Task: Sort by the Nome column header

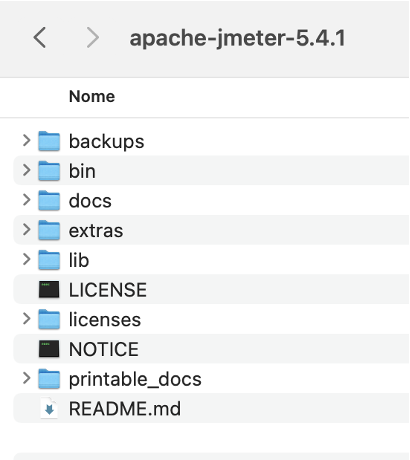Action: pos(92,96)
